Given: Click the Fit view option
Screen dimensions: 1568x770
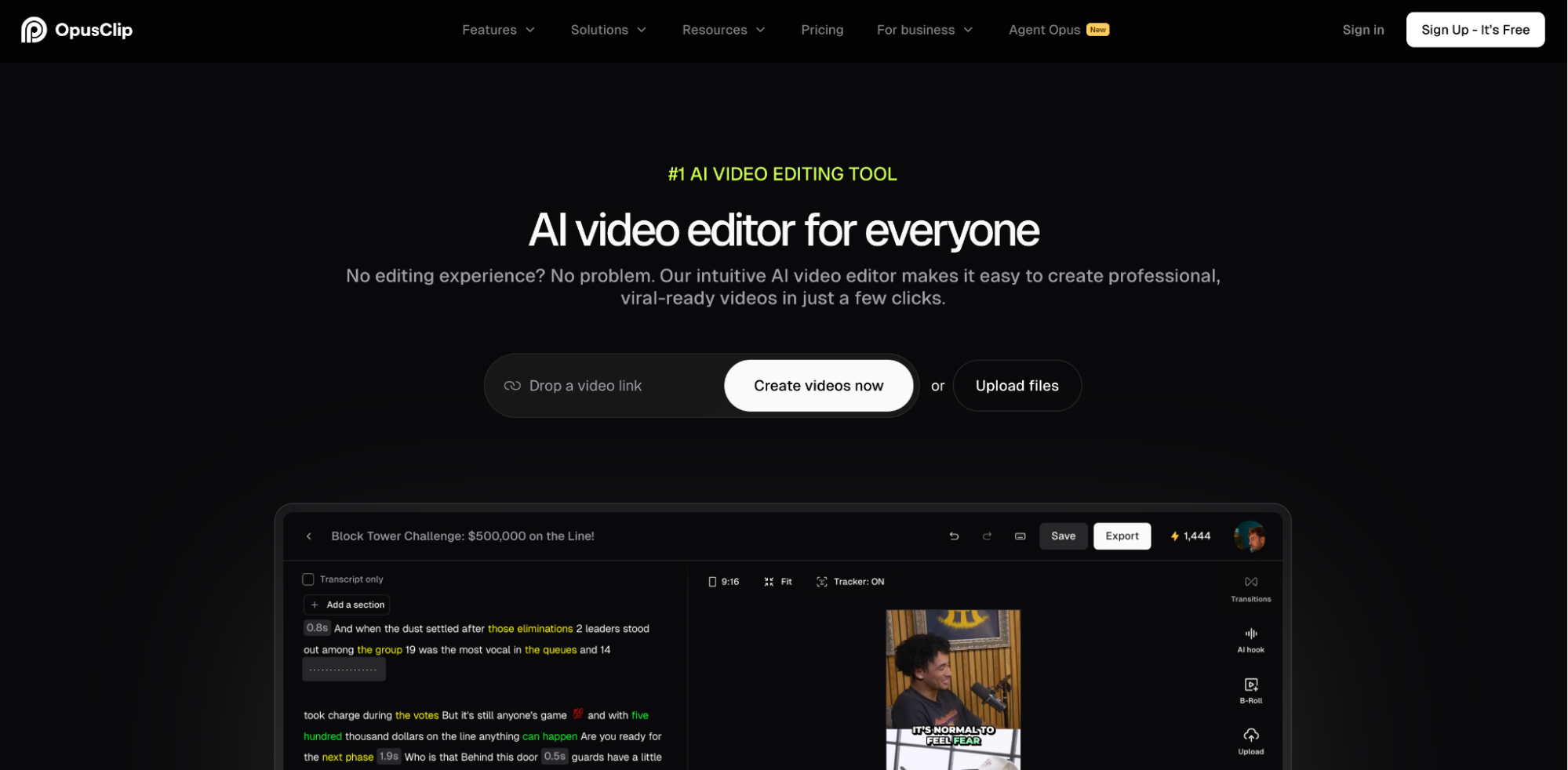Looking at the screenshot, I should [x=777, y=582].
